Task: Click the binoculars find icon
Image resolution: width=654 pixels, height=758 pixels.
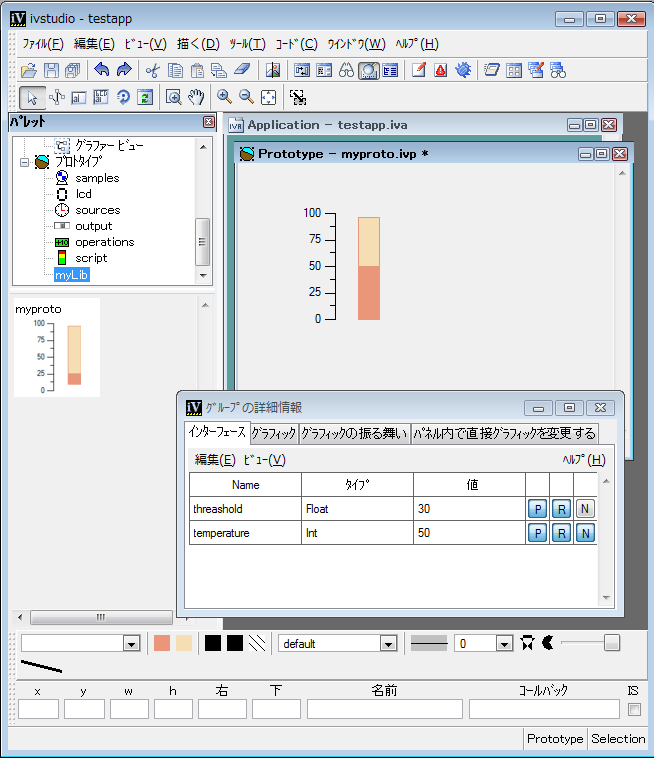Action: coord(346,70)
